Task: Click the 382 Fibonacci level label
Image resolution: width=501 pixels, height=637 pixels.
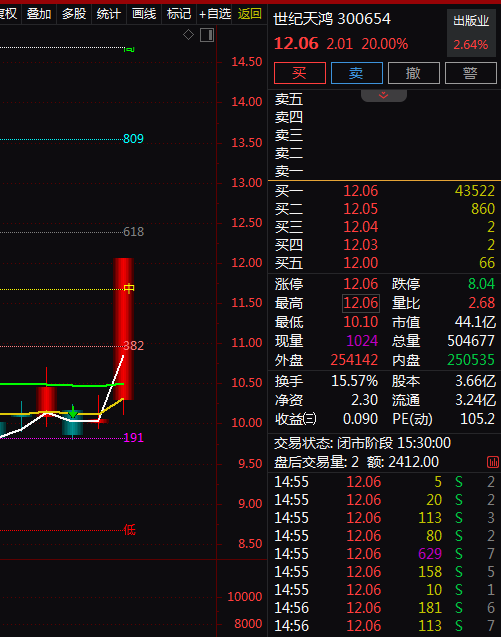Action: coord(133,346)
